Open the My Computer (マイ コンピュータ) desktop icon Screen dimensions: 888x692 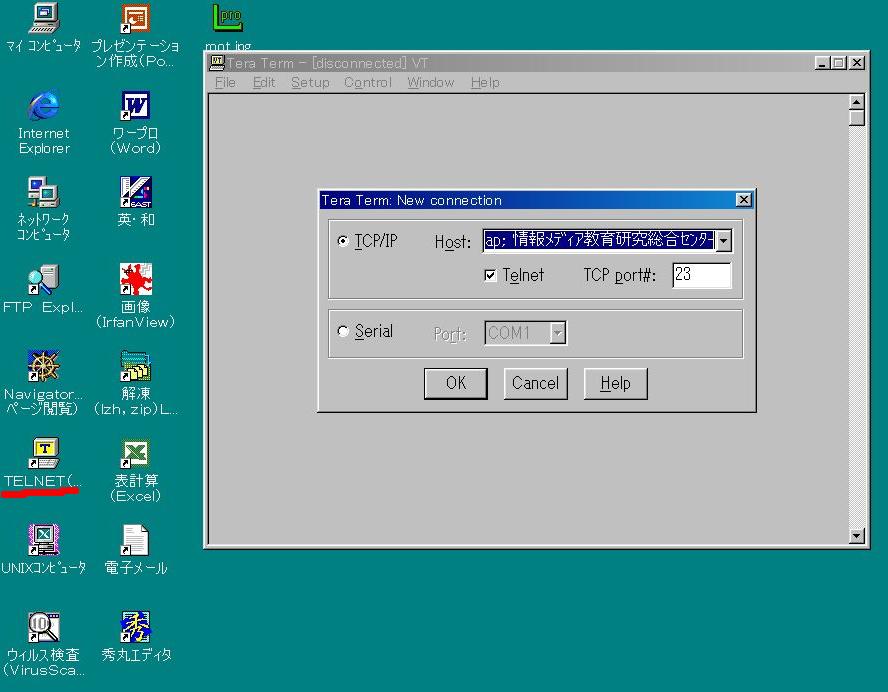click(x=44, y=19)
